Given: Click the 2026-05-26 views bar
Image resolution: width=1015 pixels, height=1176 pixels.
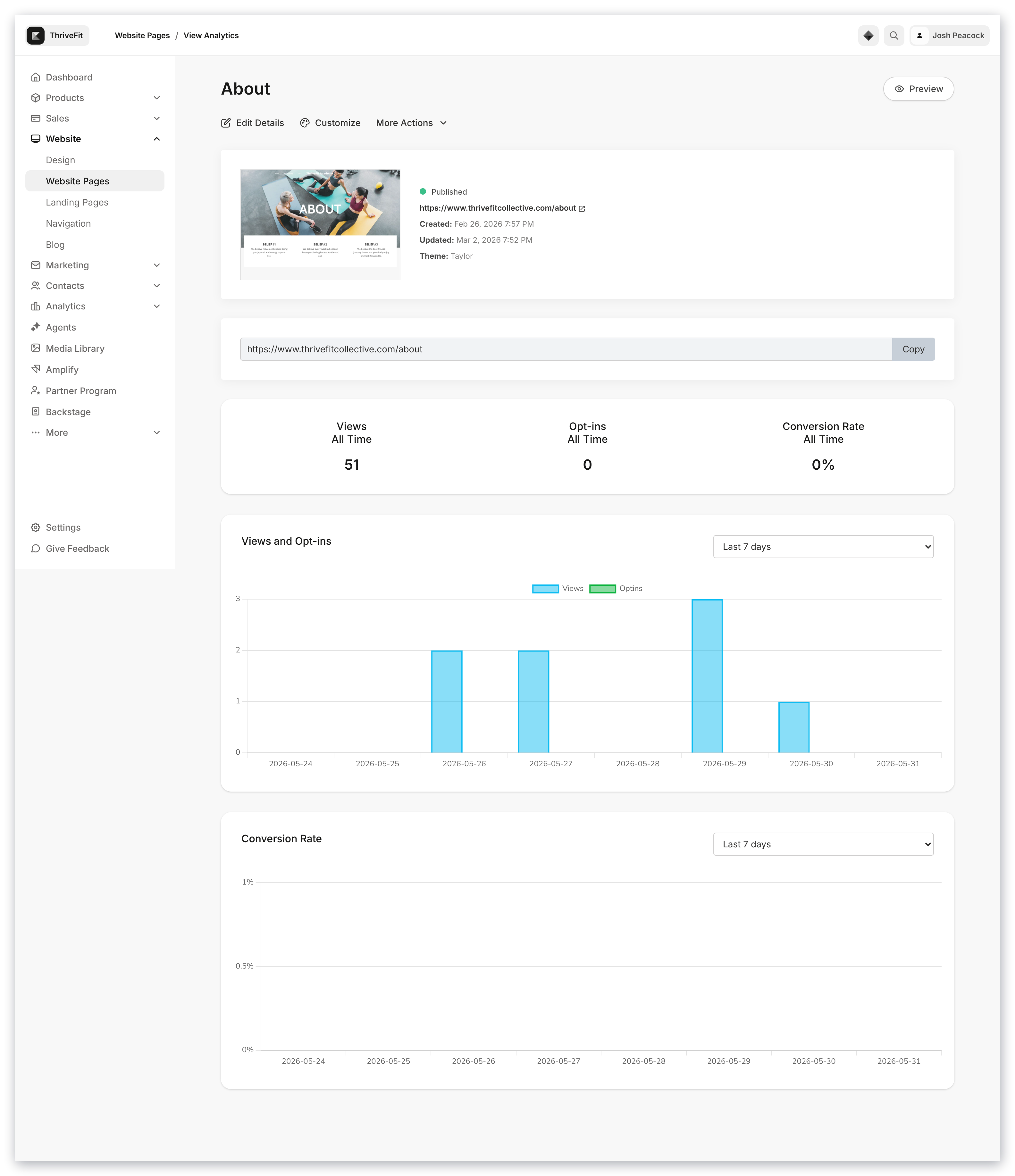Looking at the screenshot, I should coord(447,701).
